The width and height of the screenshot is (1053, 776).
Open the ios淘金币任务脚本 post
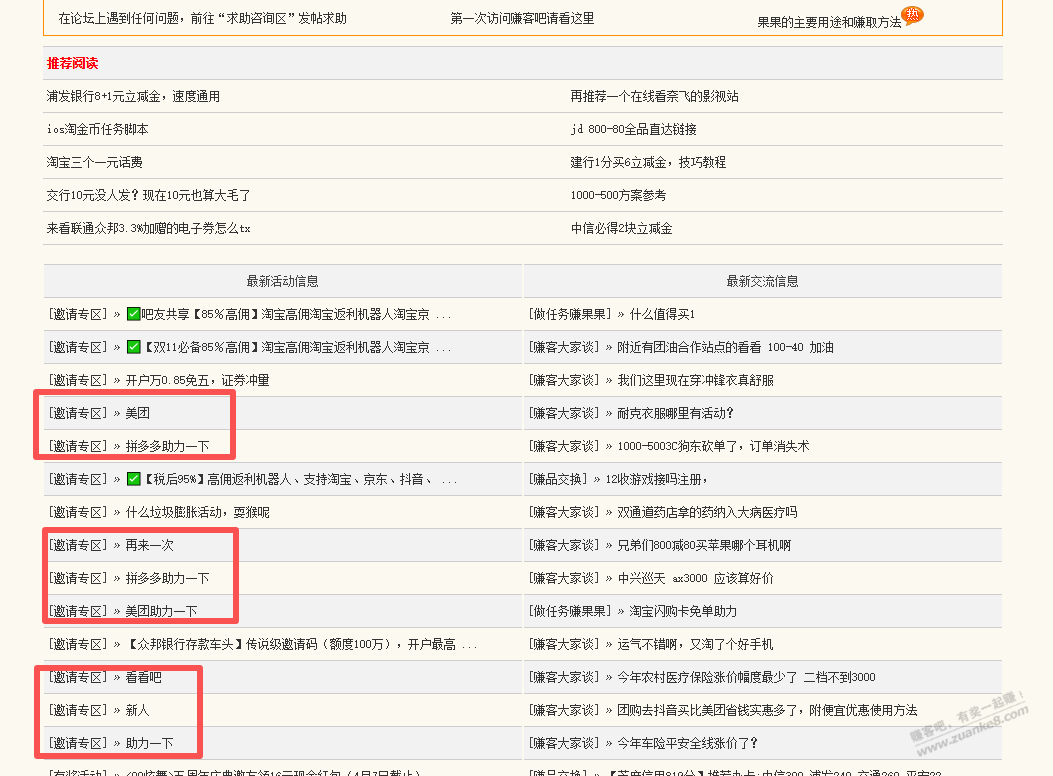point(97,130)
